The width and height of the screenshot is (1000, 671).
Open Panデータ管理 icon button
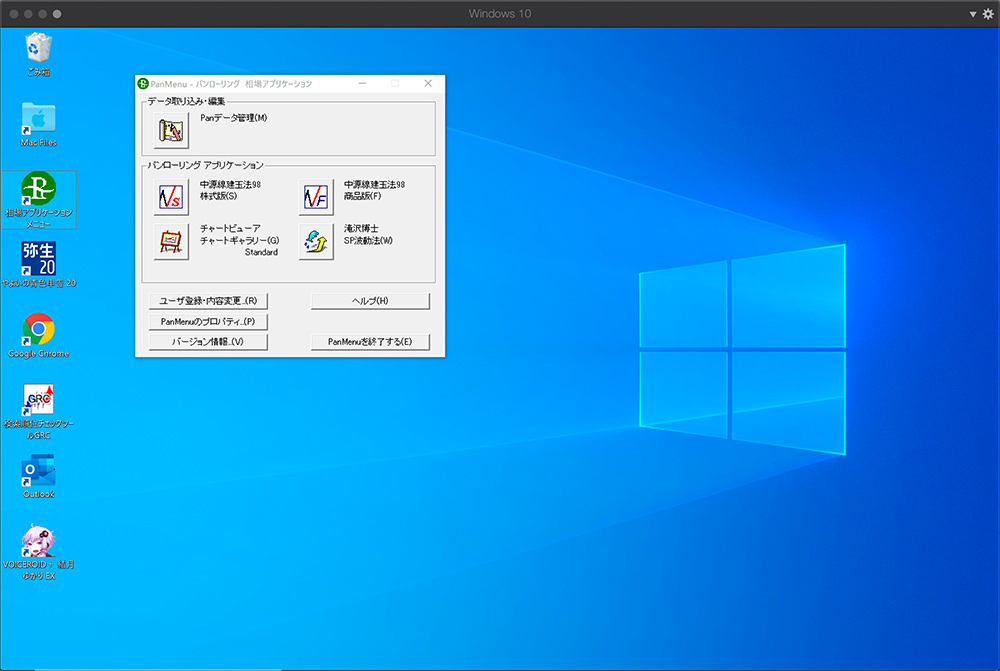coord(171,130)
